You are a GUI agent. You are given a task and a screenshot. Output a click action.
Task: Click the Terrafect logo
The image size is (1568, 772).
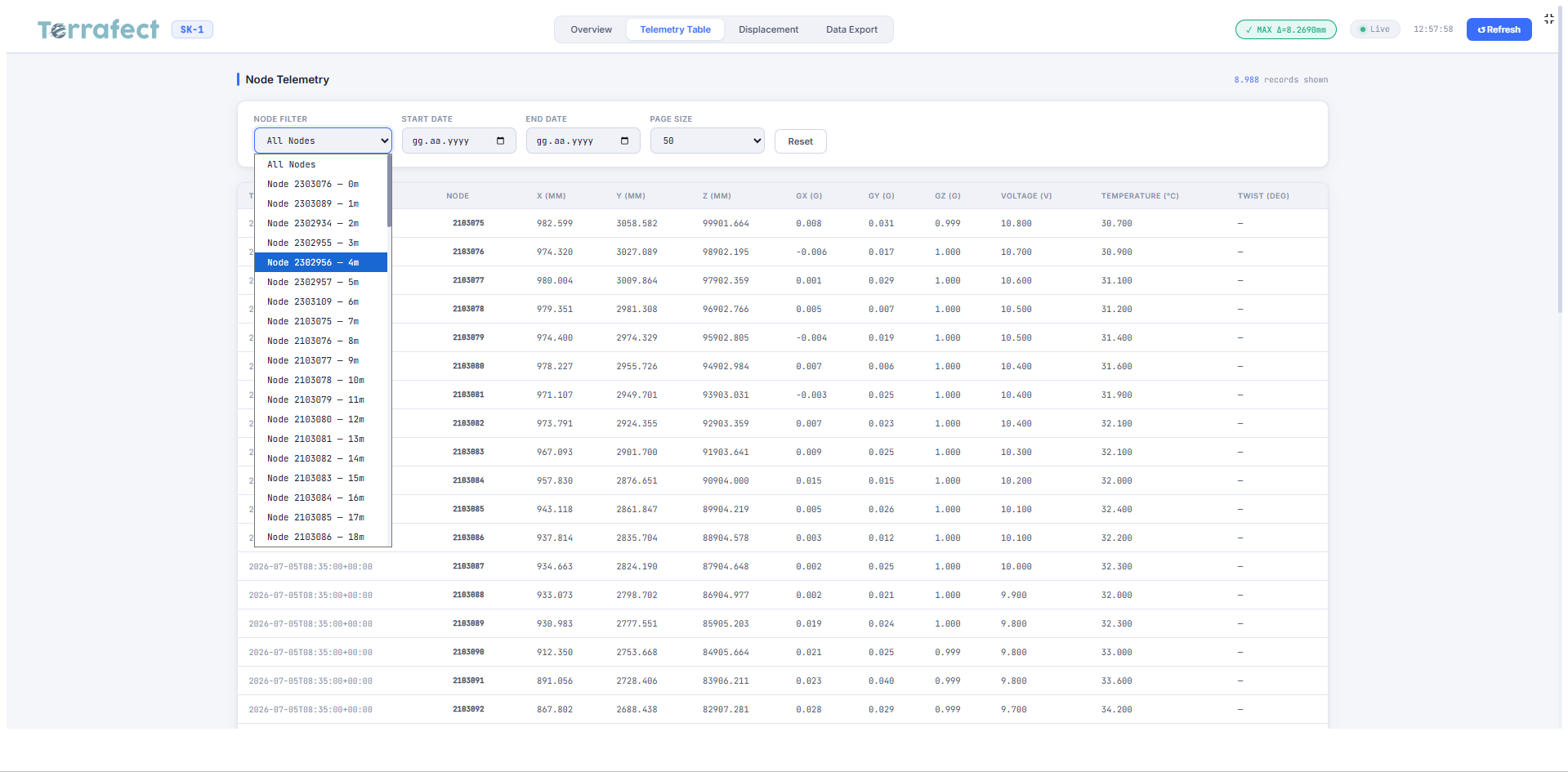pos(98,29)
